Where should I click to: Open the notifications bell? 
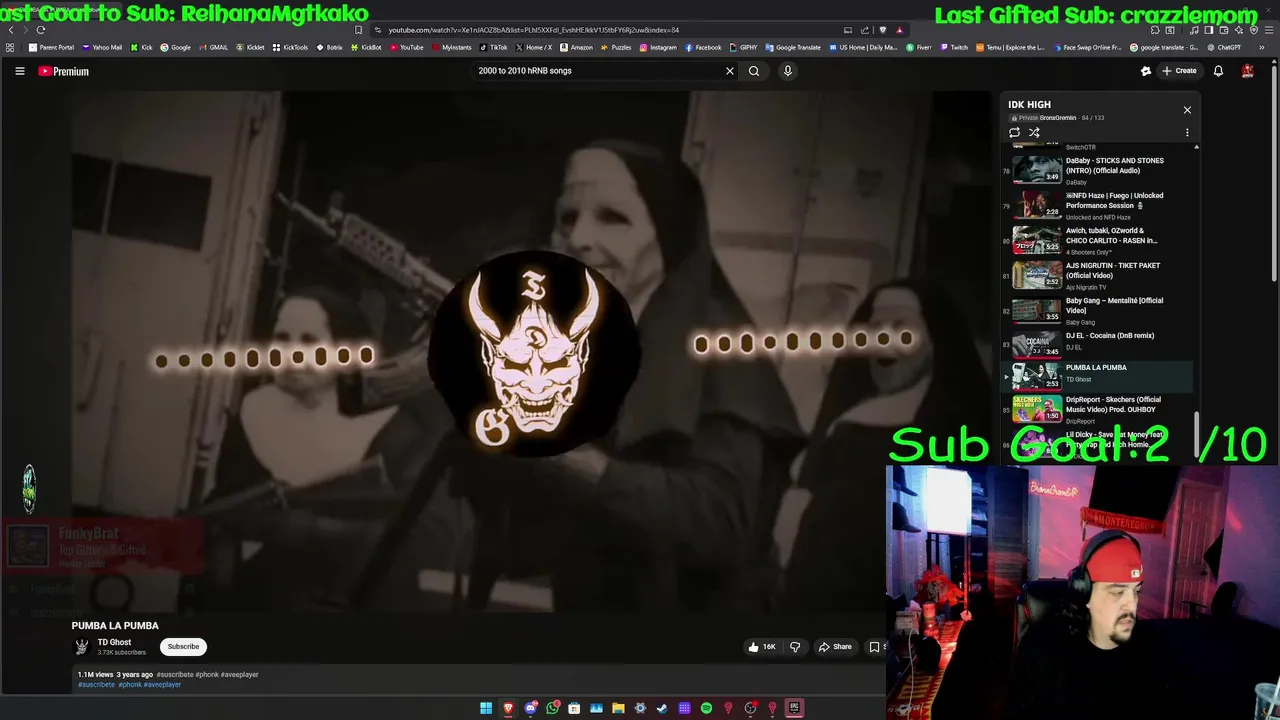tap(1218, 71)
